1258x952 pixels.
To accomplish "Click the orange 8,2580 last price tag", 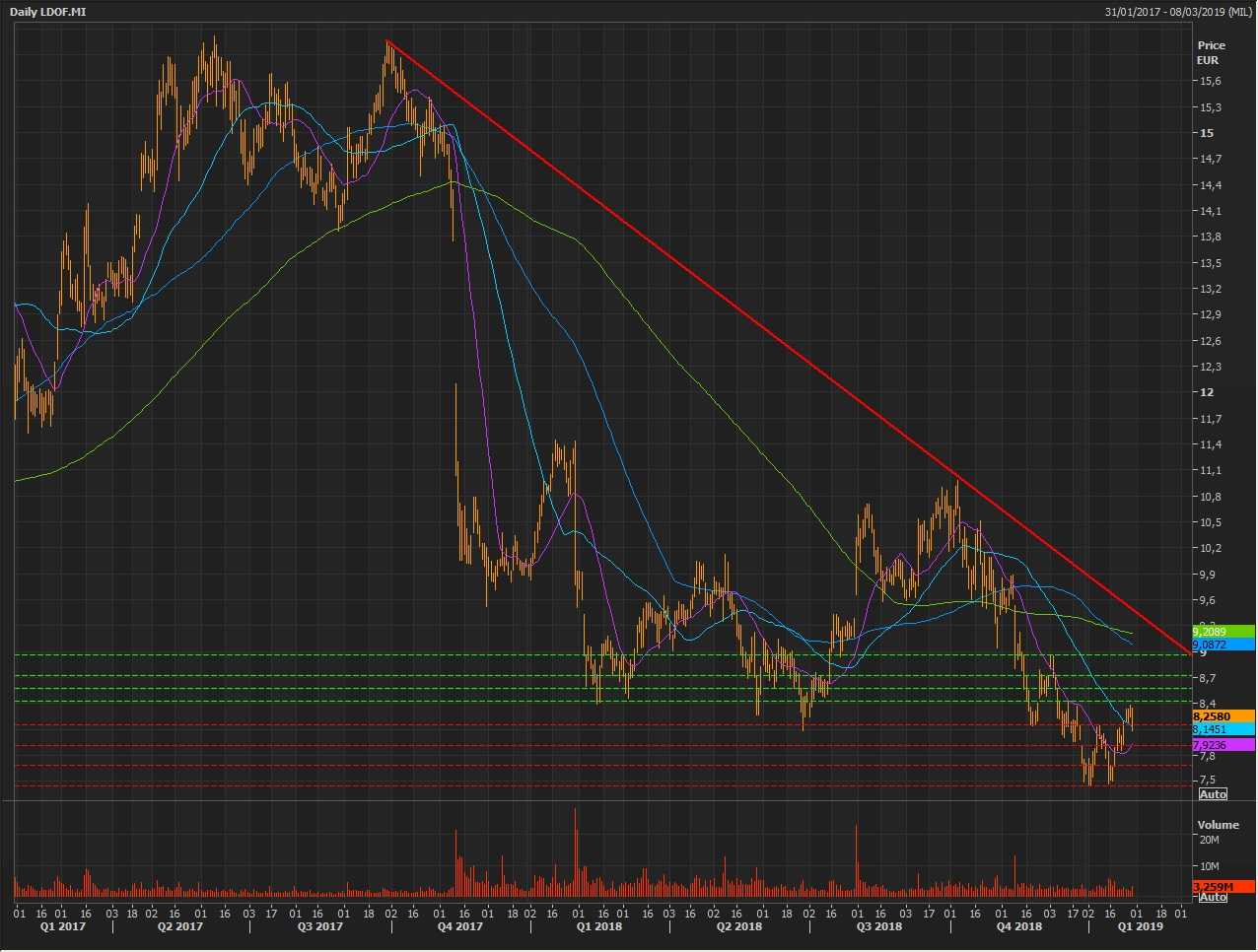I will click(1223, 716).
